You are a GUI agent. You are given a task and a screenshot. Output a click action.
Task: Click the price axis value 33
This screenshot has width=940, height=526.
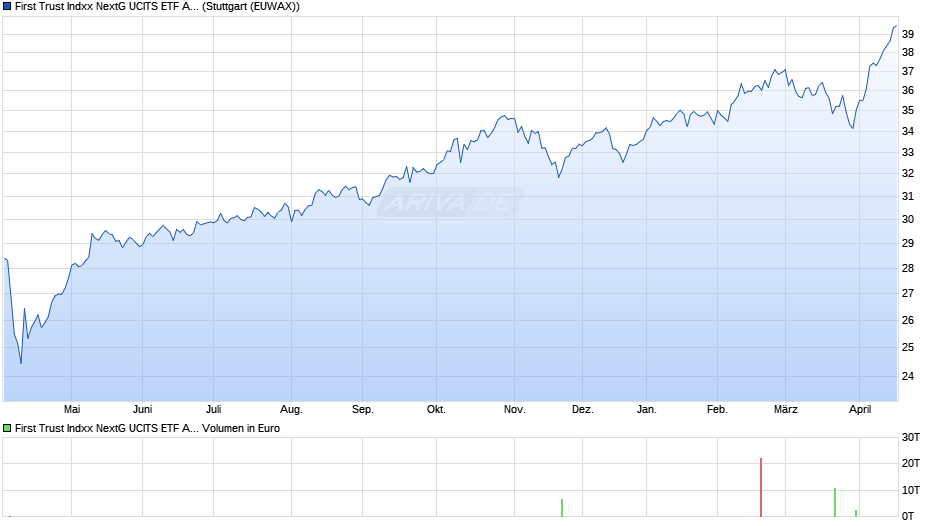point(908,152)
